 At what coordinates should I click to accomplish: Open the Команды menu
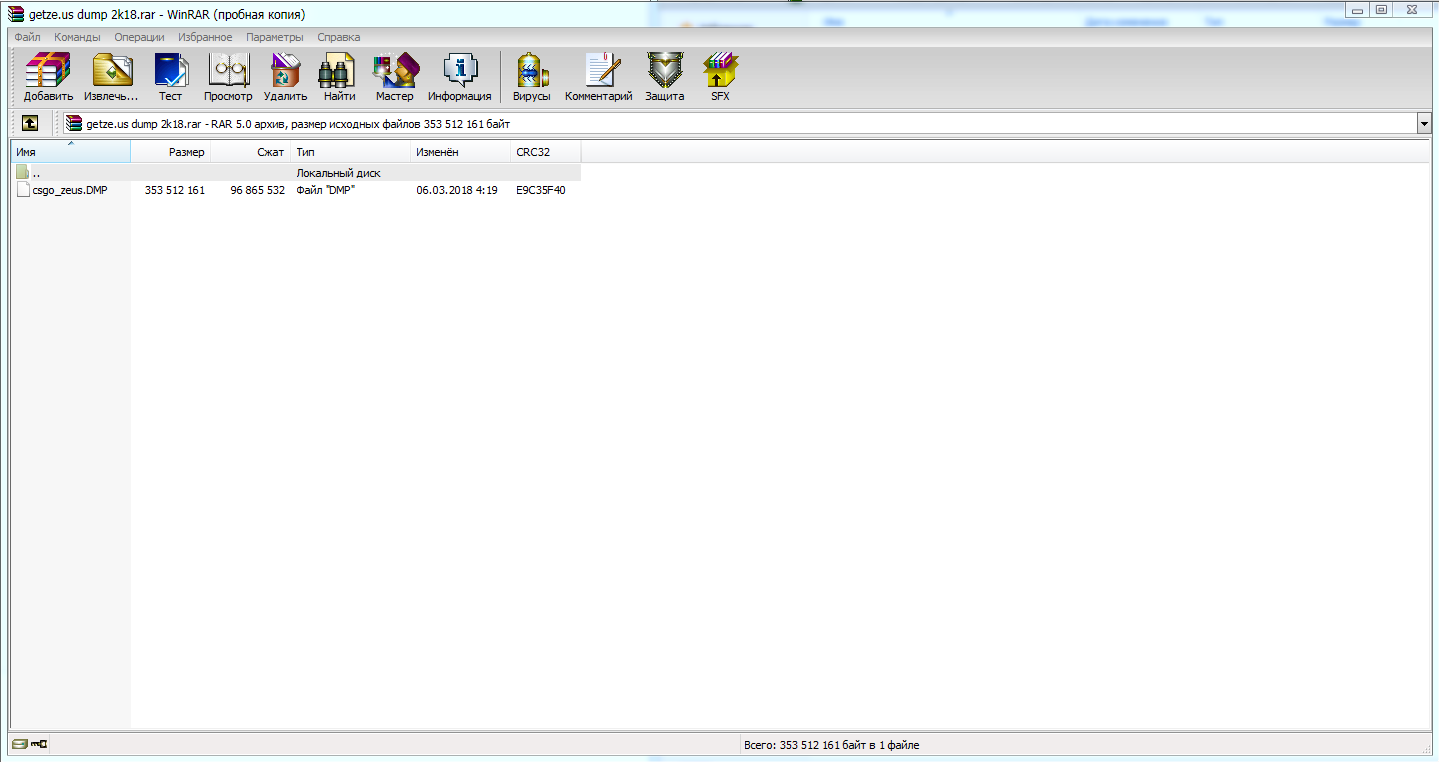(77, 37)
